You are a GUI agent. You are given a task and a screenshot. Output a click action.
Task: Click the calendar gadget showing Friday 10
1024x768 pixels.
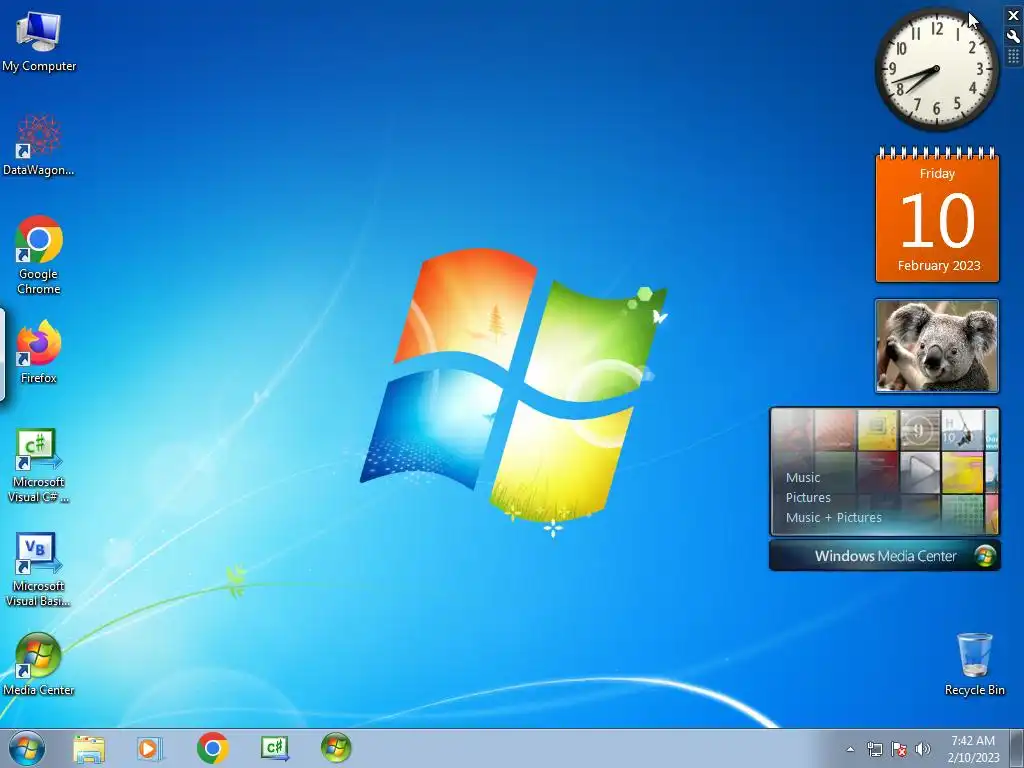pyautogui.click(x=937, y=215)
